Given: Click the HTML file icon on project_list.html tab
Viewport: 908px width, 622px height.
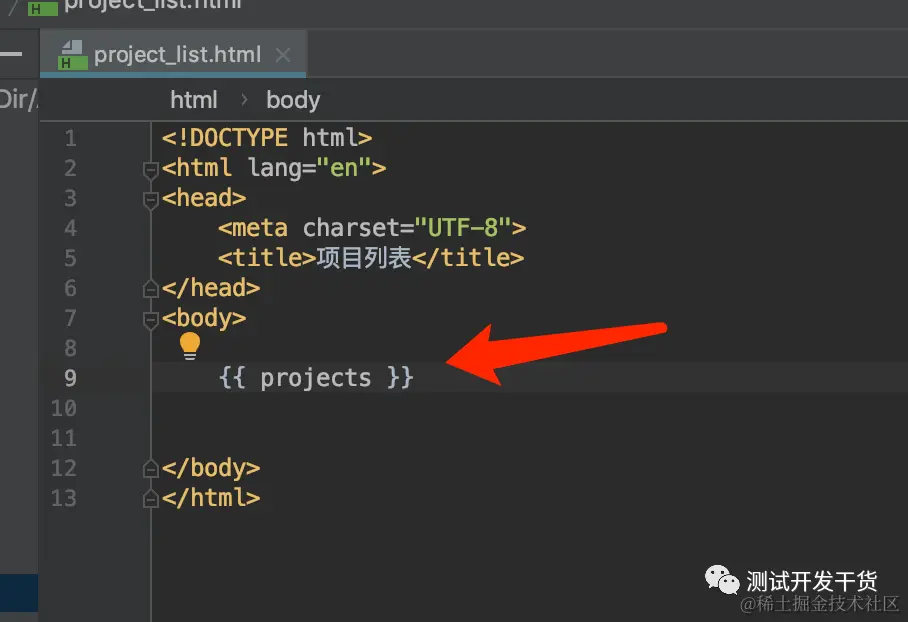Looking at the screenshot, I should point(72,55).
